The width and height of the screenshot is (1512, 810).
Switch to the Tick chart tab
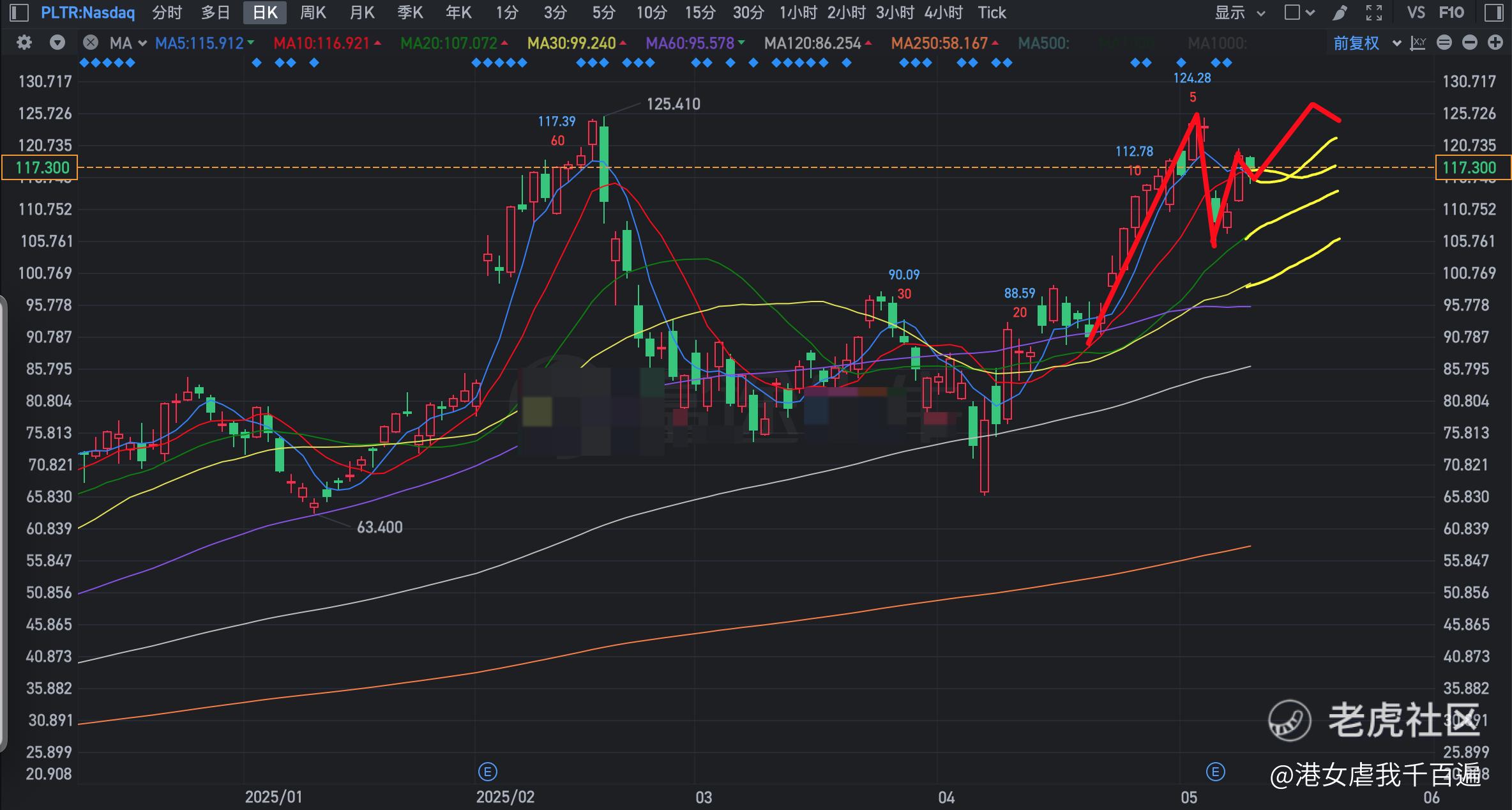tap(992, 12)
